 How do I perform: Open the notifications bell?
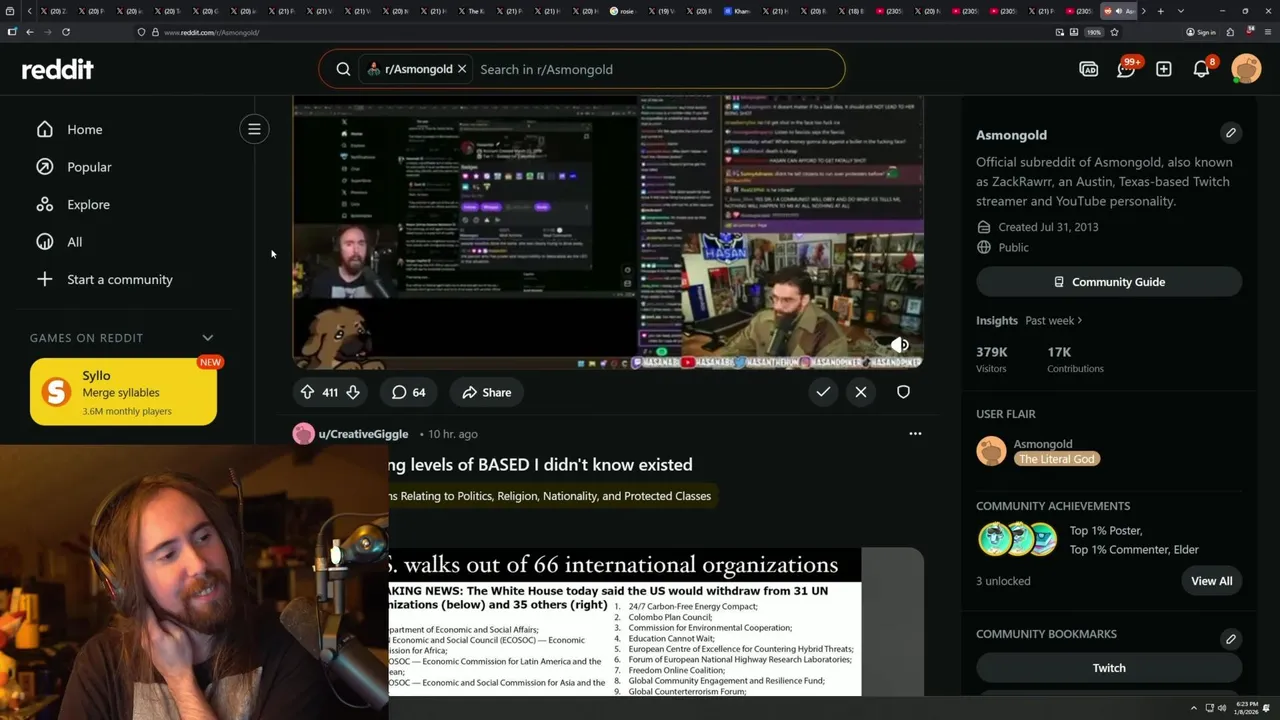click(x=1201, y=69)
